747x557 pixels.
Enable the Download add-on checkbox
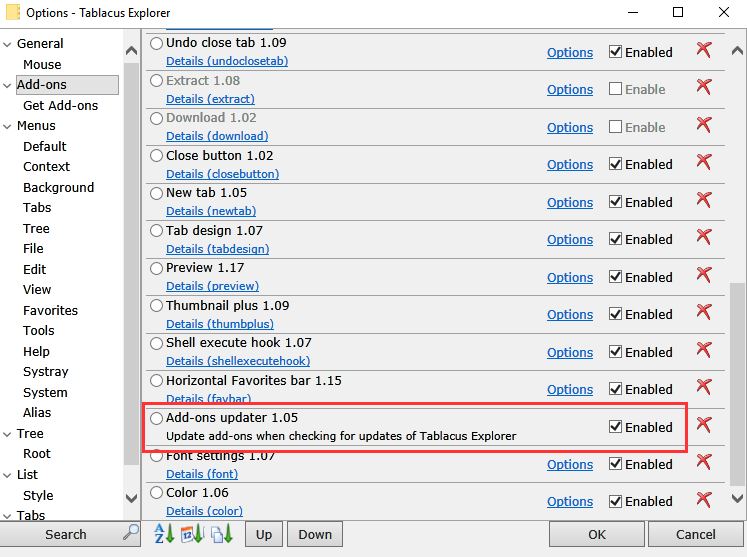pyautogui.click(x=615, y=127)
